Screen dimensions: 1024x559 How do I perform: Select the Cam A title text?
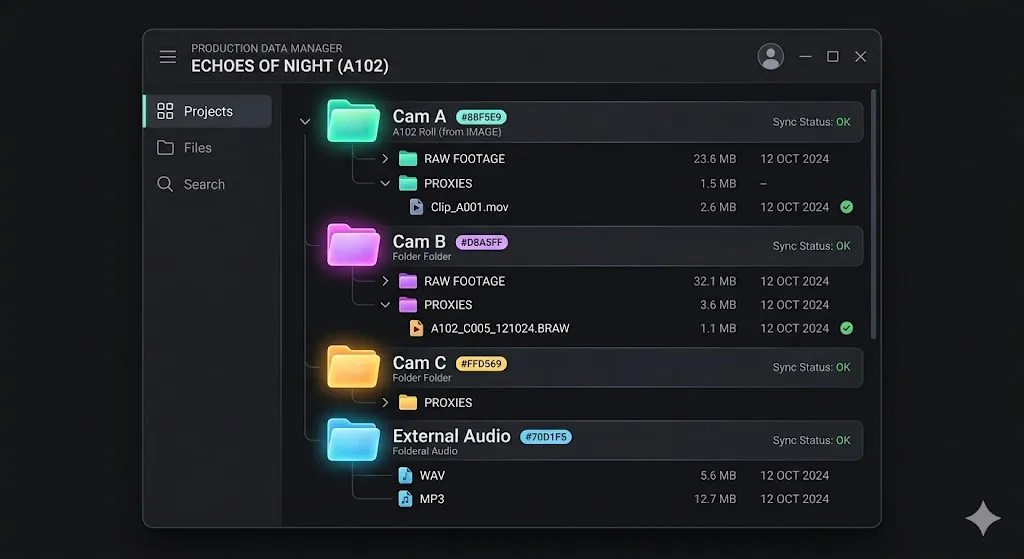(x=419, y=117)
